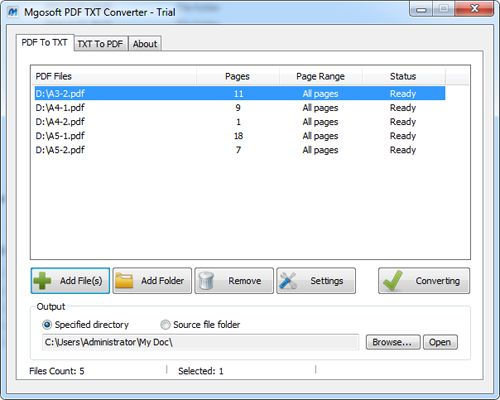
Task: Close the Mgosoft PDF TXT Converter window
Action: 474,9
